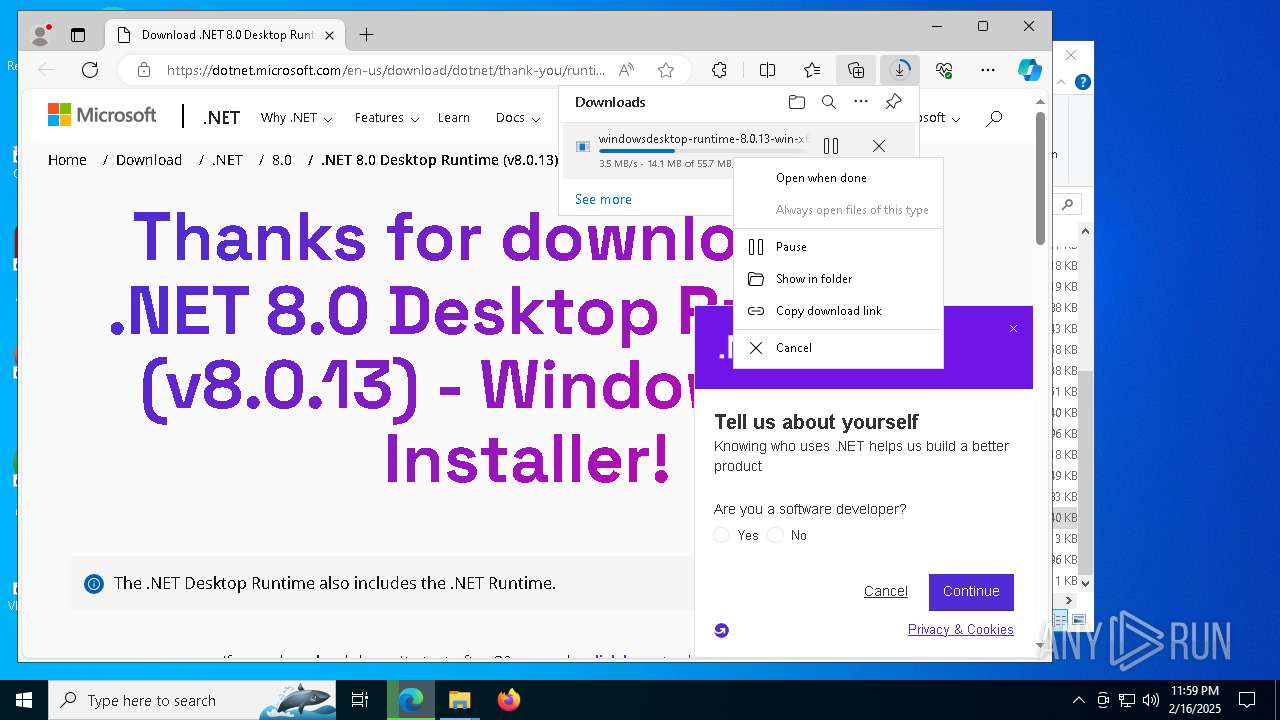Open the notification center icon
This screenshot has height=720, width=1280.
[x=1247, y=700]
